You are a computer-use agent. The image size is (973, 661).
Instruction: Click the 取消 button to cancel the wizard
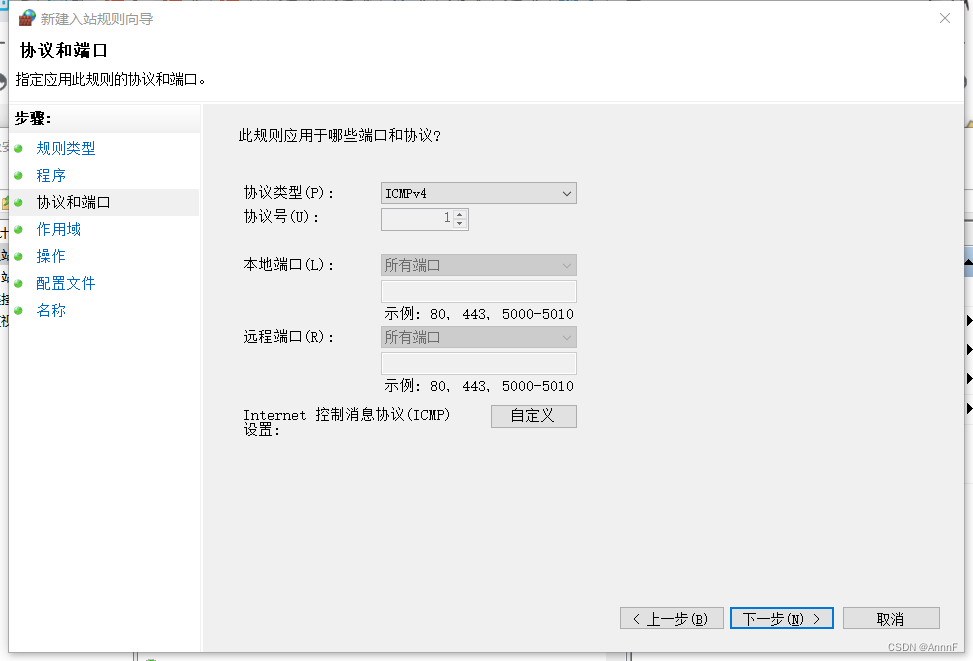pyautogui.click(x=890, y=618)
